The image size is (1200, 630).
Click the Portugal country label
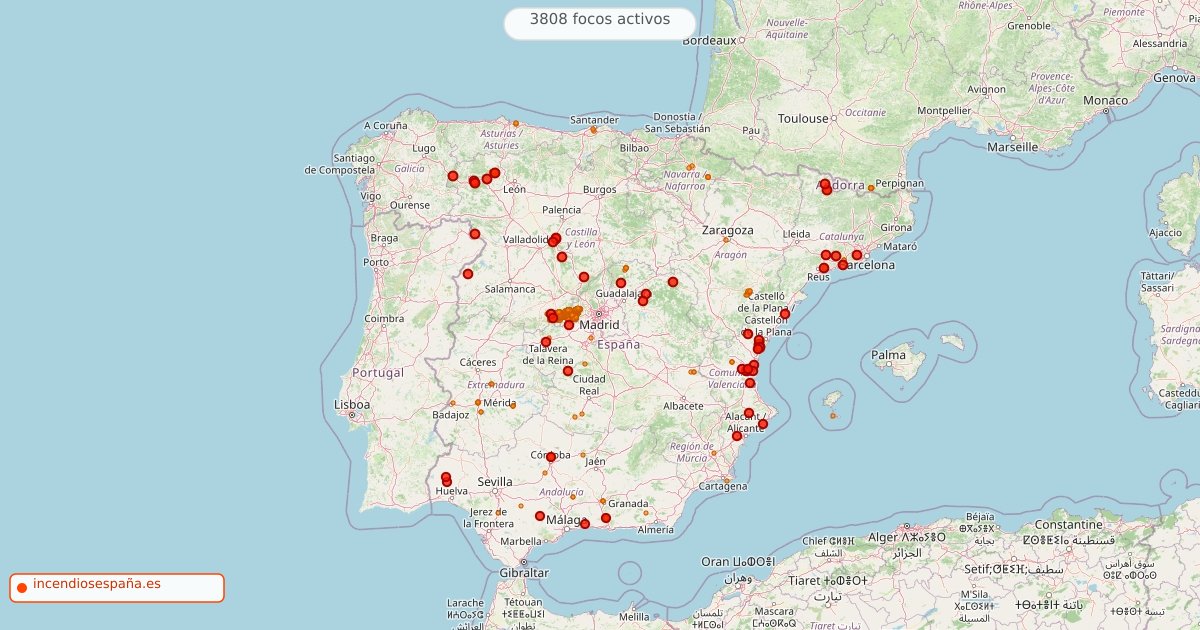point(378,372)
